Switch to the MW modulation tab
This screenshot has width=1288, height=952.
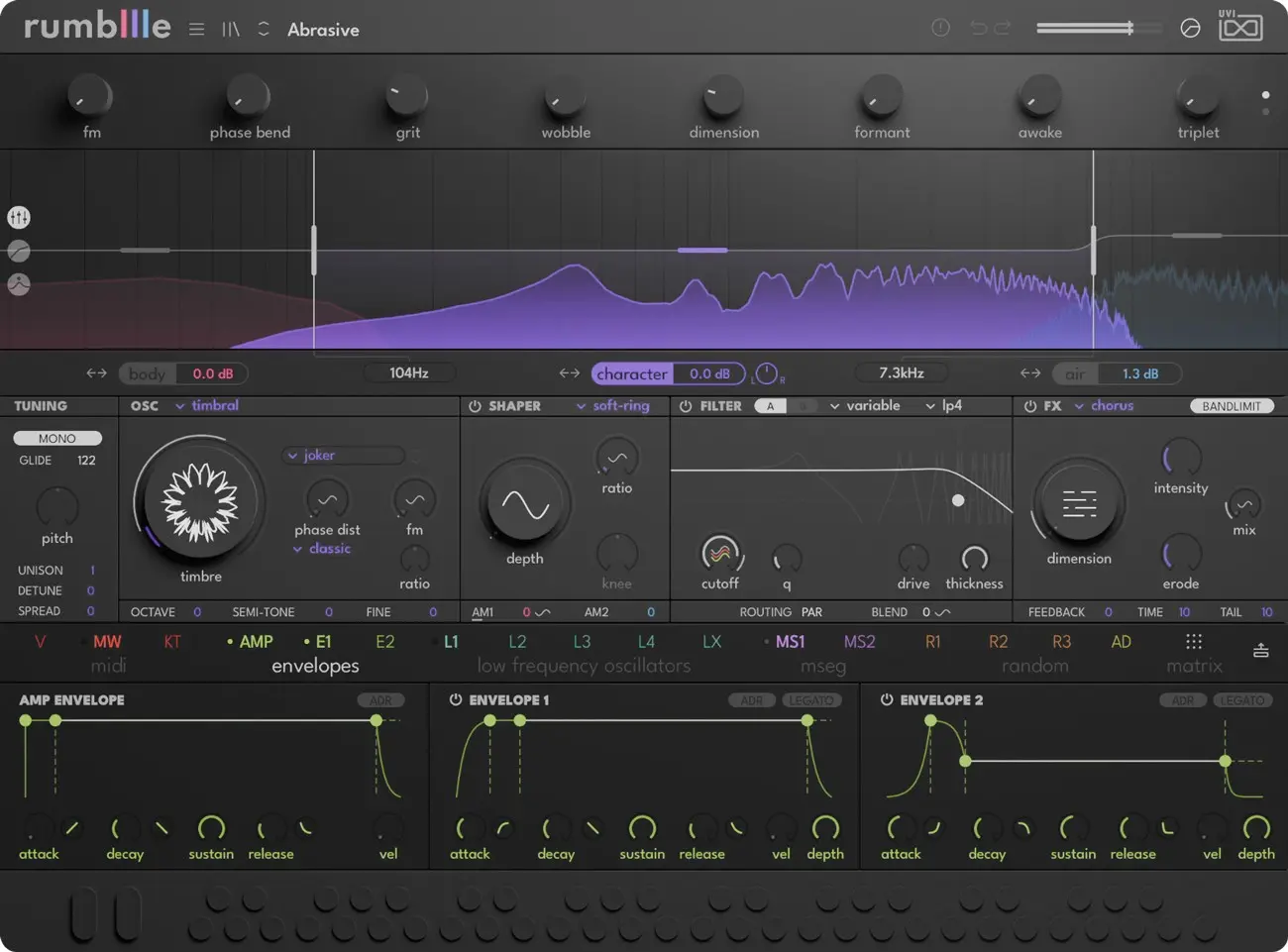coord(107,642)
